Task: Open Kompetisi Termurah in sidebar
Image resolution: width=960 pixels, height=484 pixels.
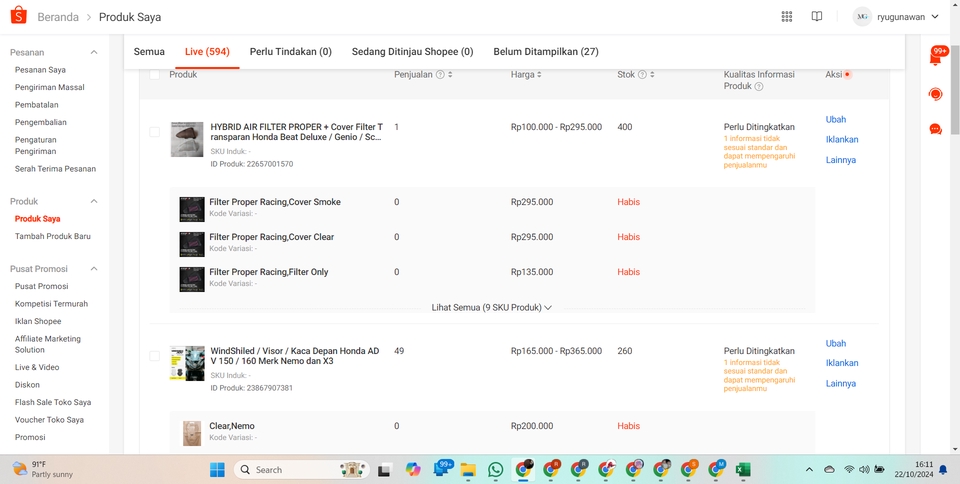Action: pyautogui.click(x=51, y=303)
